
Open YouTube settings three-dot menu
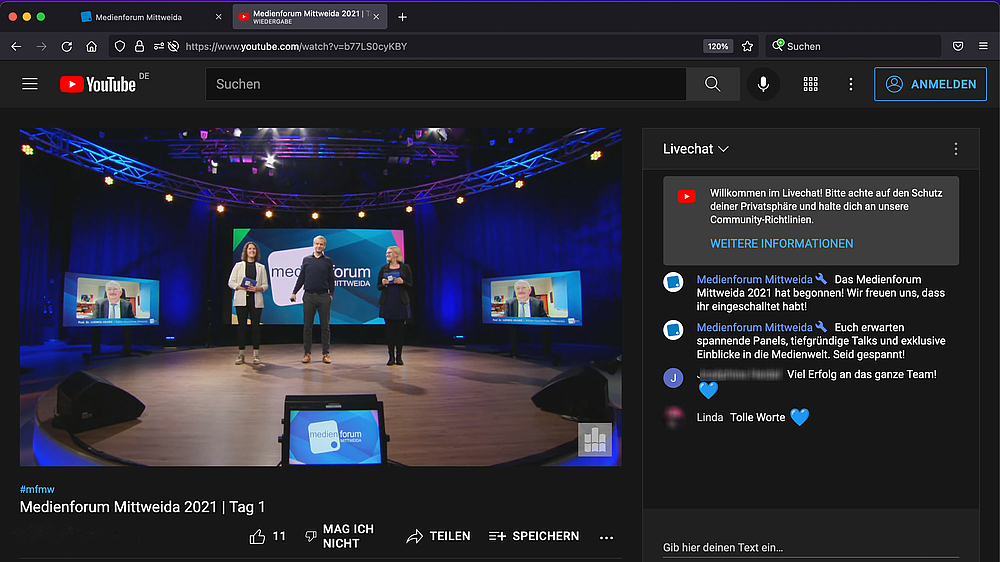point(851,84)
